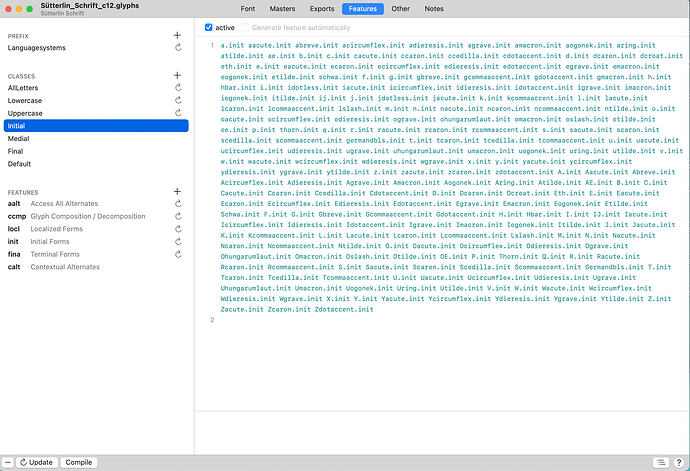This screenshot has width=690, height=471.
Task: Click the minus remove button at bottom left
Action: pos(8,462)
